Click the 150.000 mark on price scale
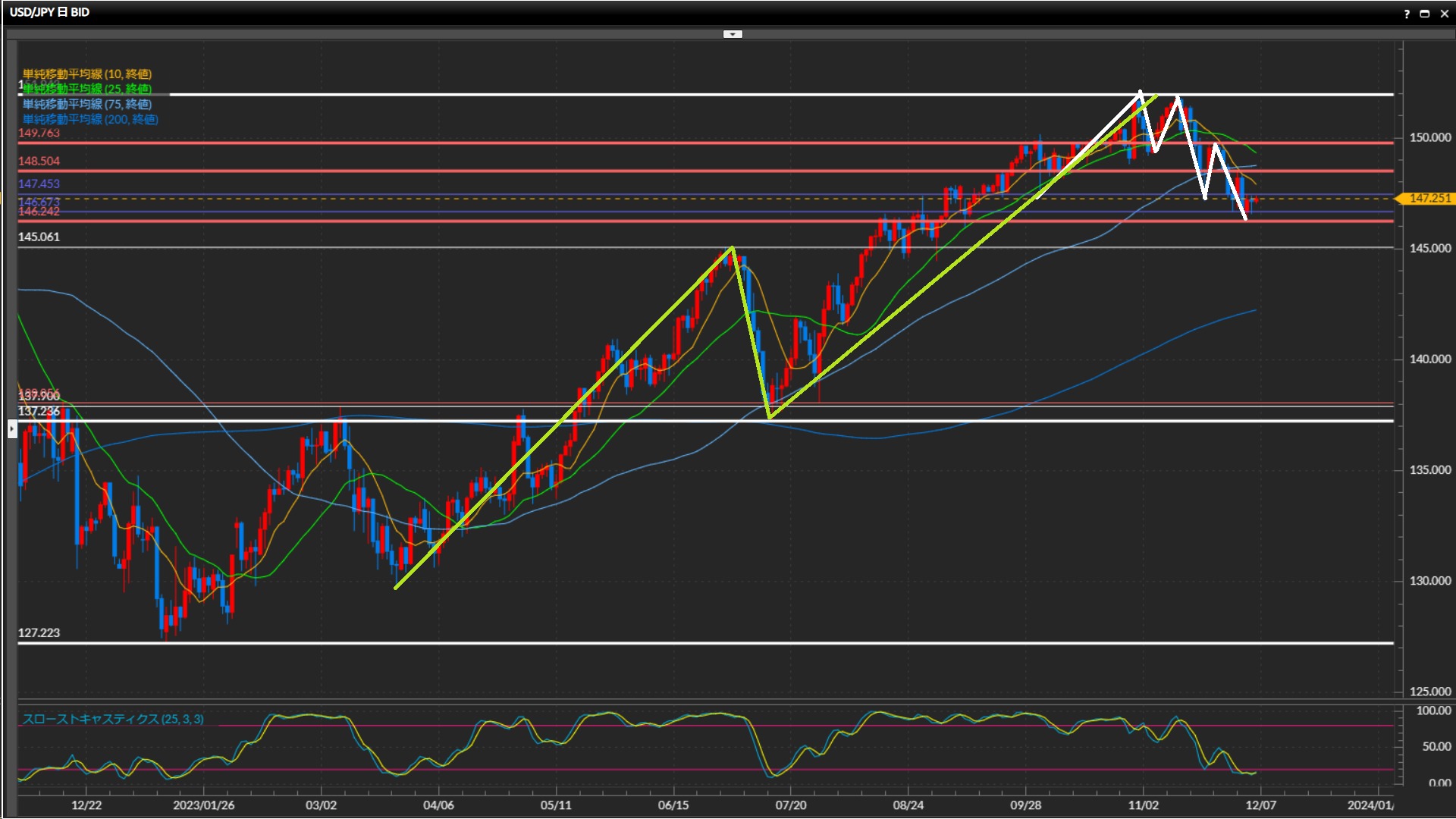1456x819 pixels. [1429, 137]
